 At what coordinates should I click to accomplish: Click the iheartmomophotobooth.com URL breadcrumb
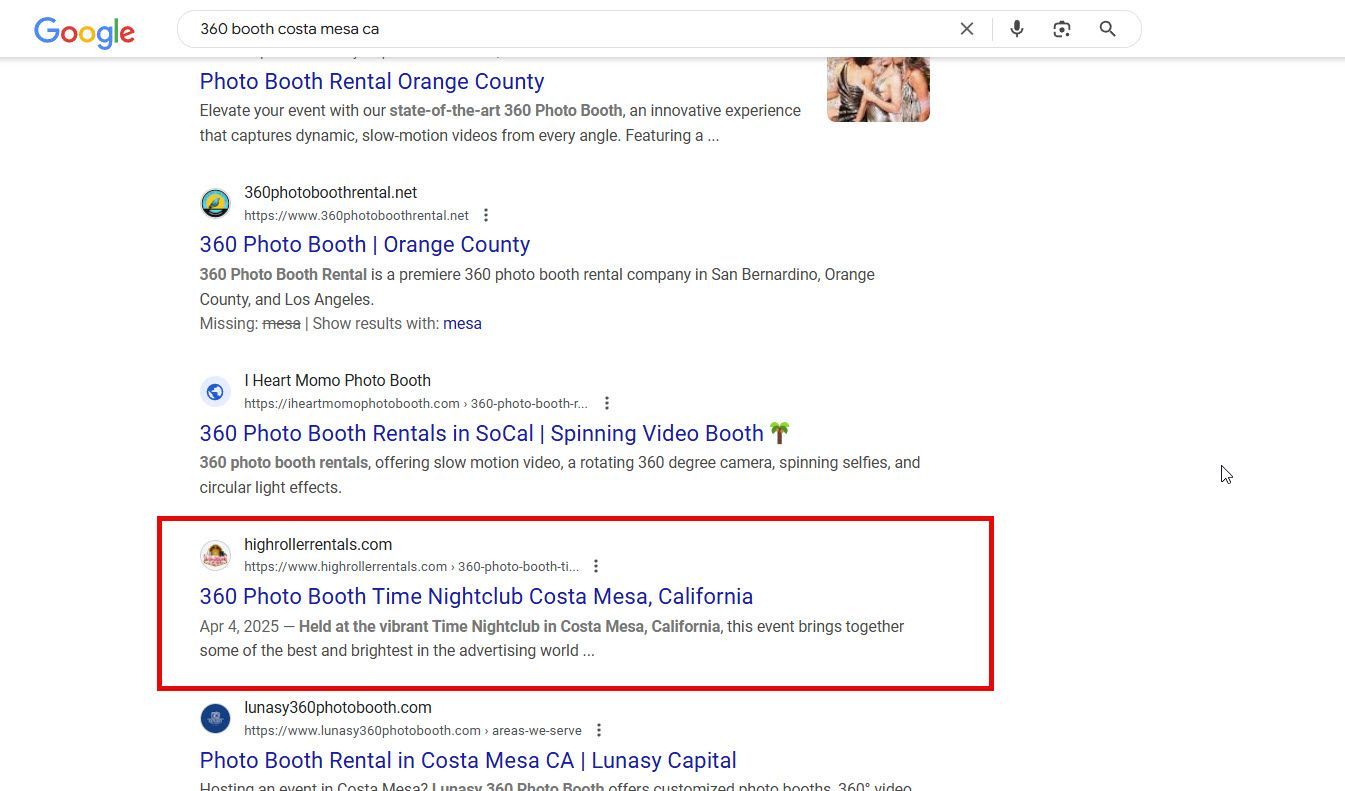click(416, 403)
